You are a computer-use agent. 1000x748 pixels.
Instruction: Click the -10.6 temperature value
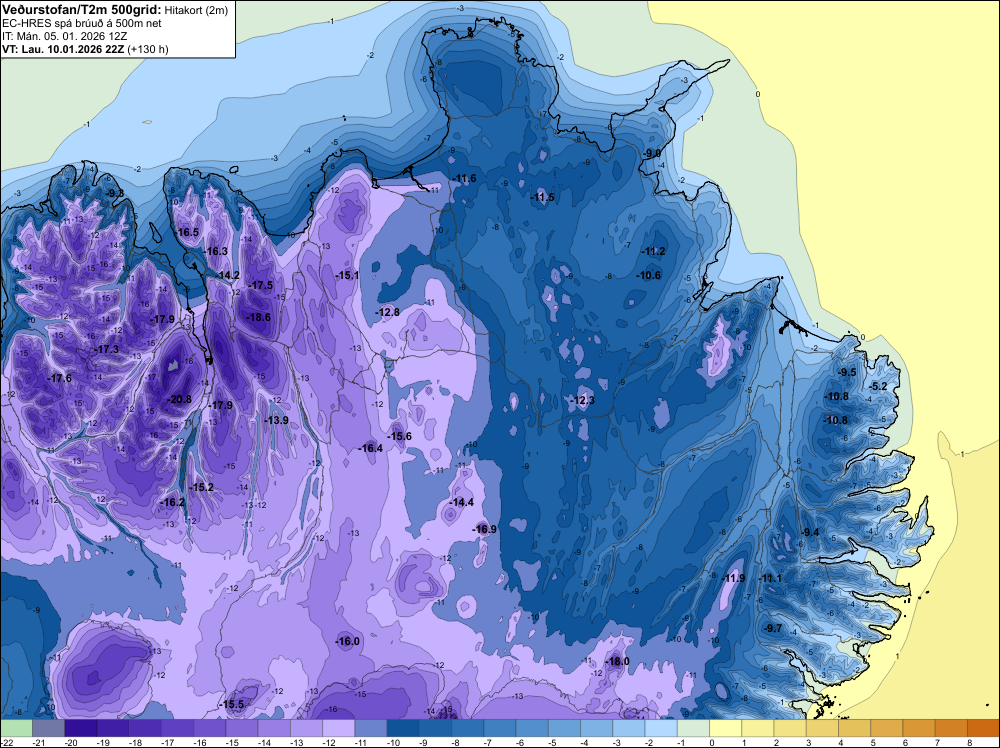point(649,275)
